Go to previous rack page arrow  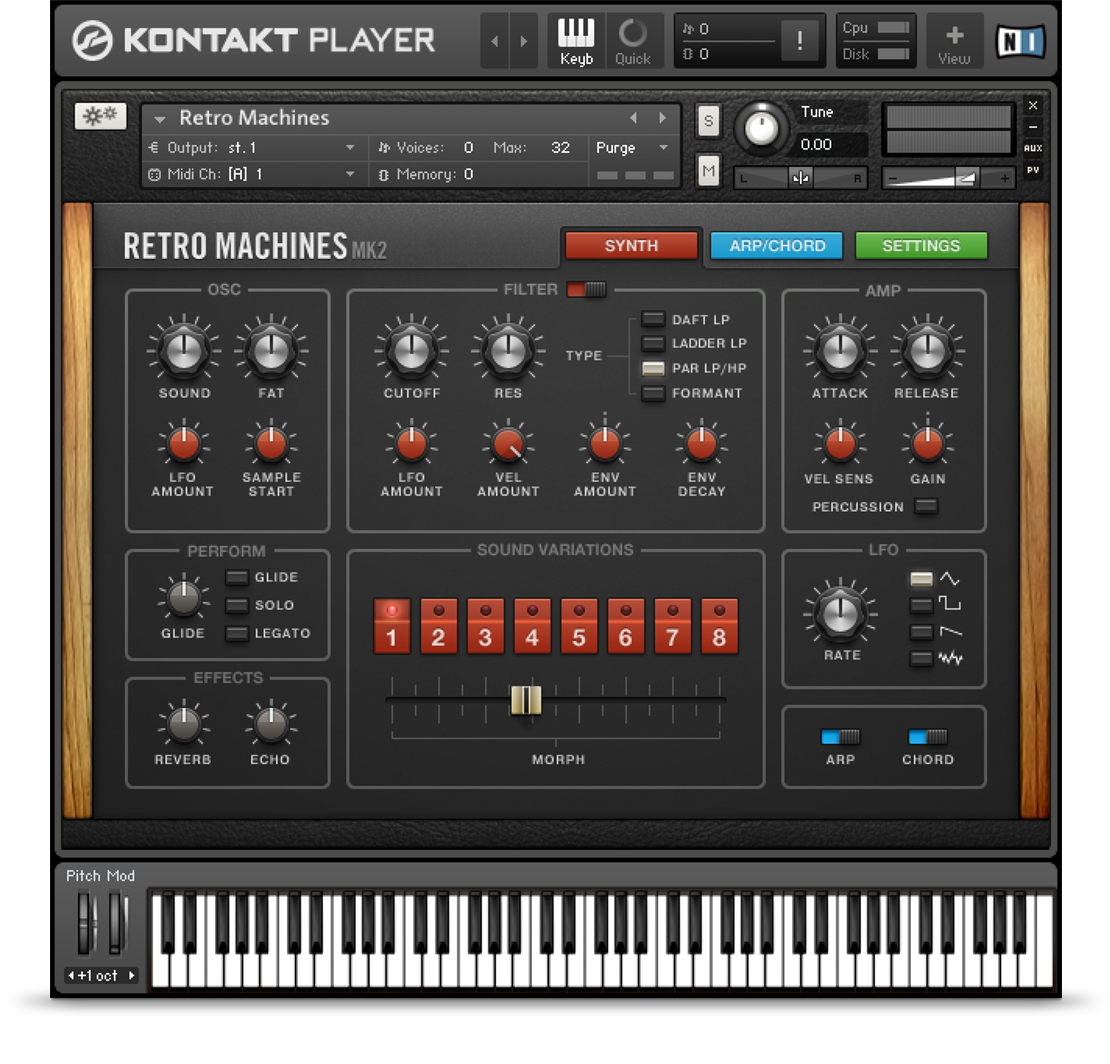click(x=495, y=41)
